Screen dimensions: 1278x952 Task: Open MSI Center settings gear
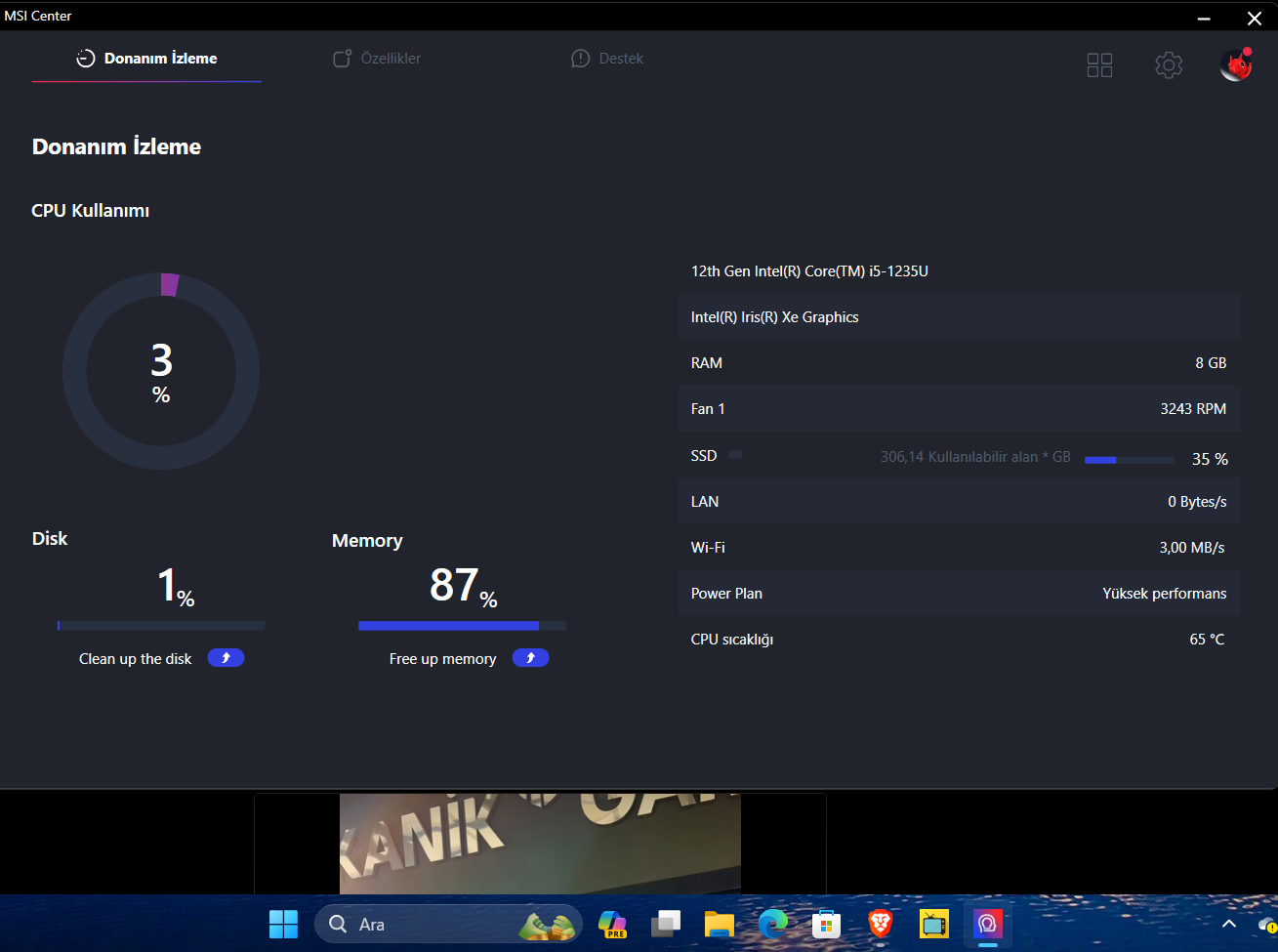tap(1169, 65)
